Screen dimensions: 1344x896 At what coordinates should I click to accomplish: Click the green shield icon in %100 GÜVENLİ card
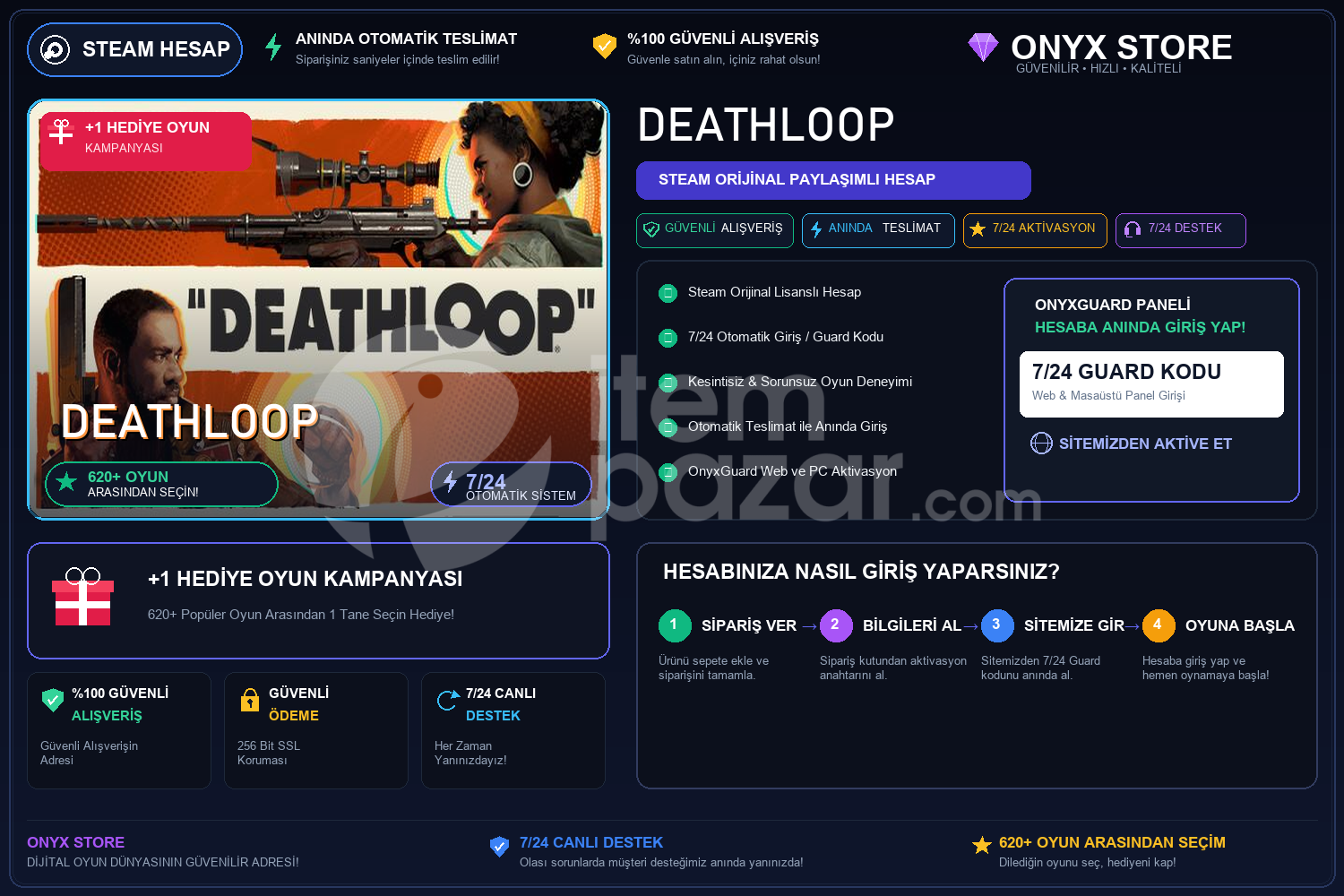[x=53, y=700]
